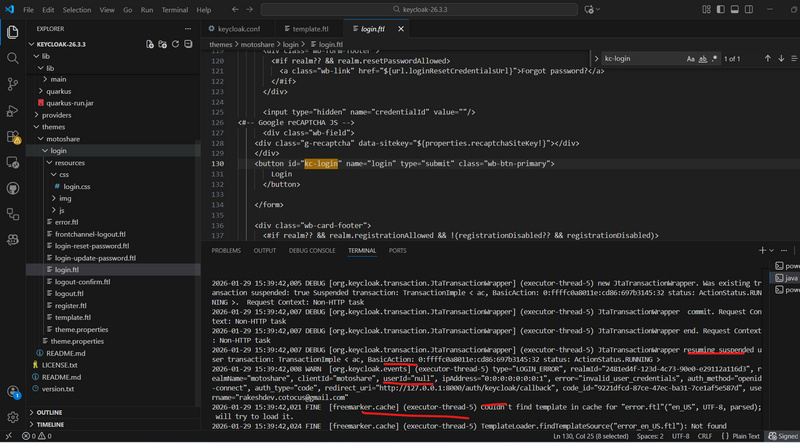Expand the providers folder

click(x=56, y=115)
